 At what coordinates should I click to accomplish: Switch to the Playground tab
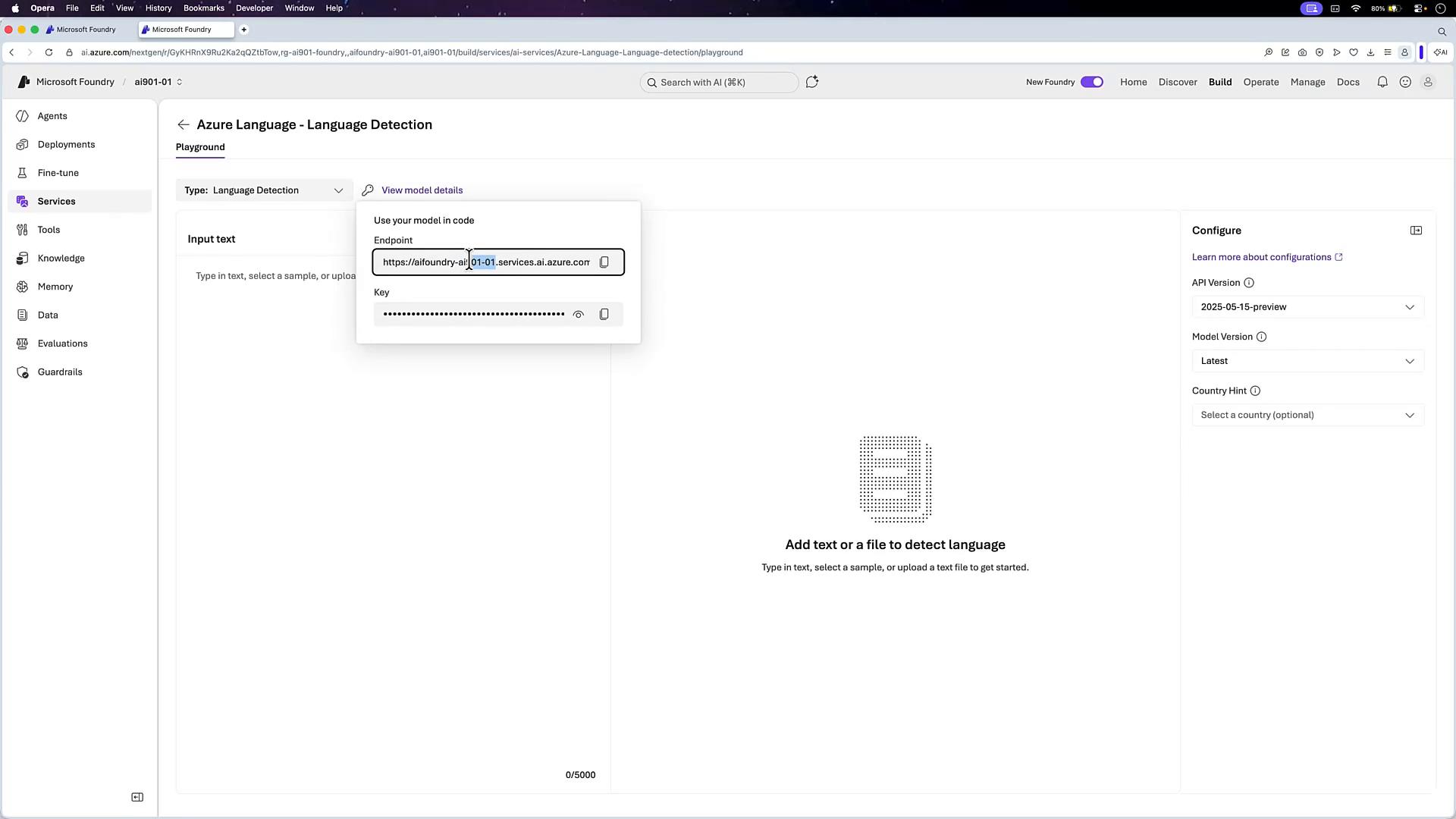(x=200, y=147)
